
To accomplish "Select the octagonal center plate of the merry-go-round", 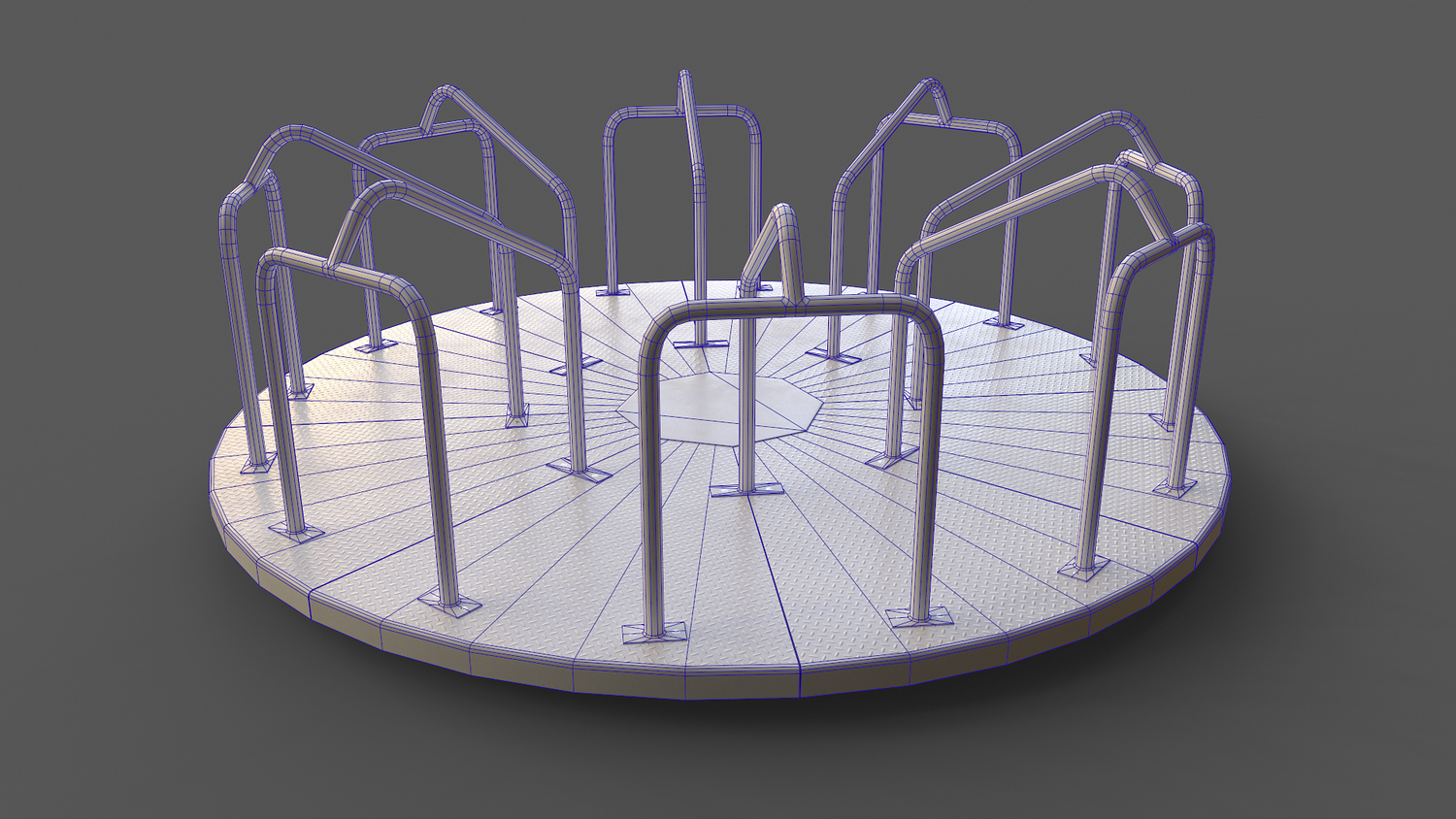I will [x=719, y=409].
